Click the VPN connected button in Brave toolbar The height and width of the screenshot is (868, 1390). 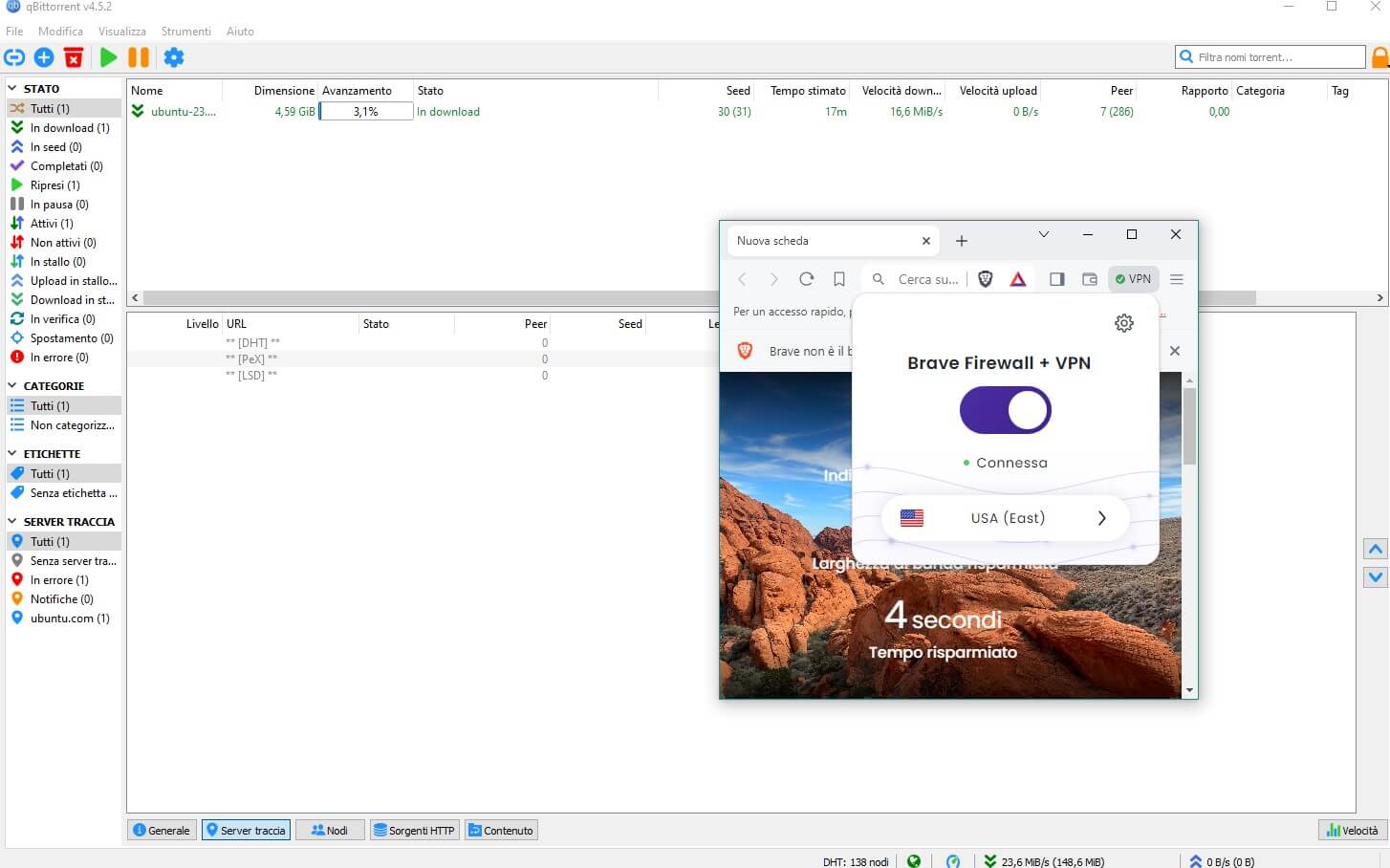point(1134,279)
